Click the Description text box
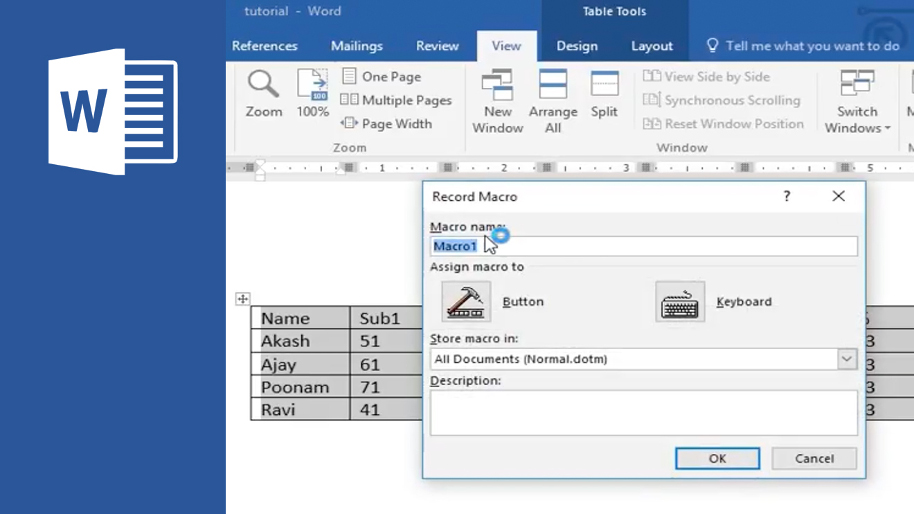This screenshot has width=914, height=514. pyautogui.click(x=644, y=413)
